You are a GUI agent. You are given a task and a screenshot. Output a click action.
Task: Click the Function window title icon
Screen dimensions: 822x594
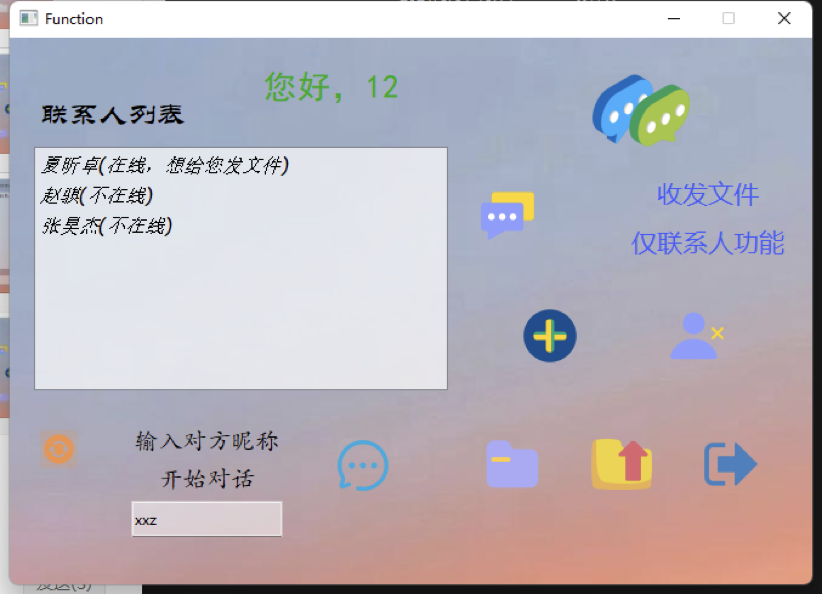(x=28, y=19)
